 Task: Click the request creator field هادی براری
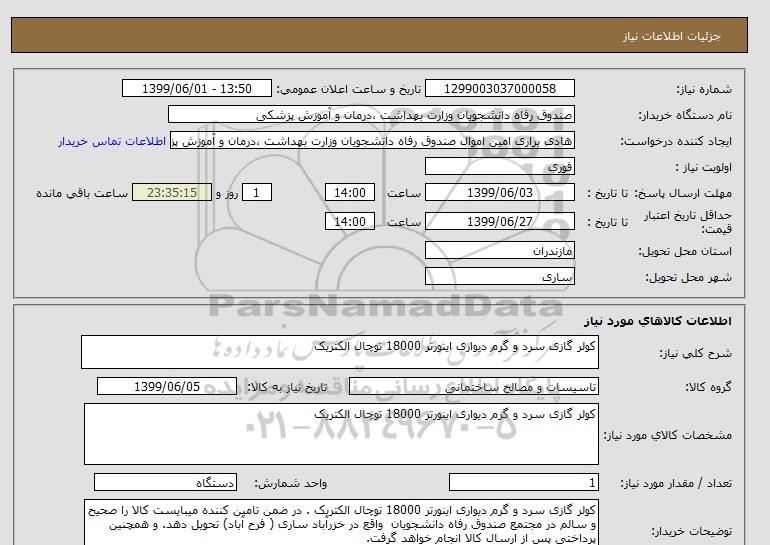click(x=372, y=140)
